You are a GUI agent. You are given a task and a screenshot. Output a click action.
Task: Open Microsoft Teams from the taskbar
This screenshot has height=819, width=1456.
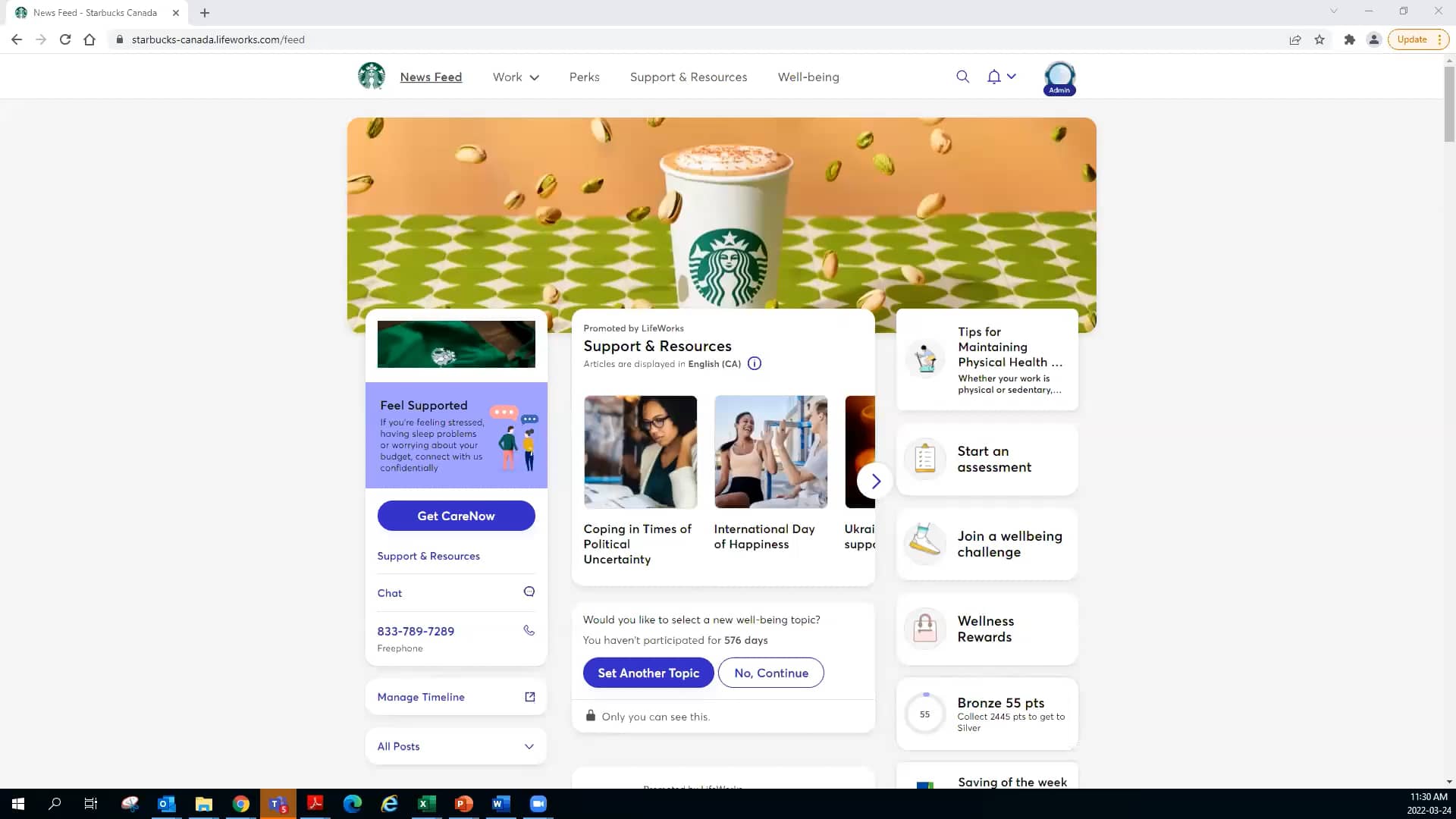click(278, 803)
